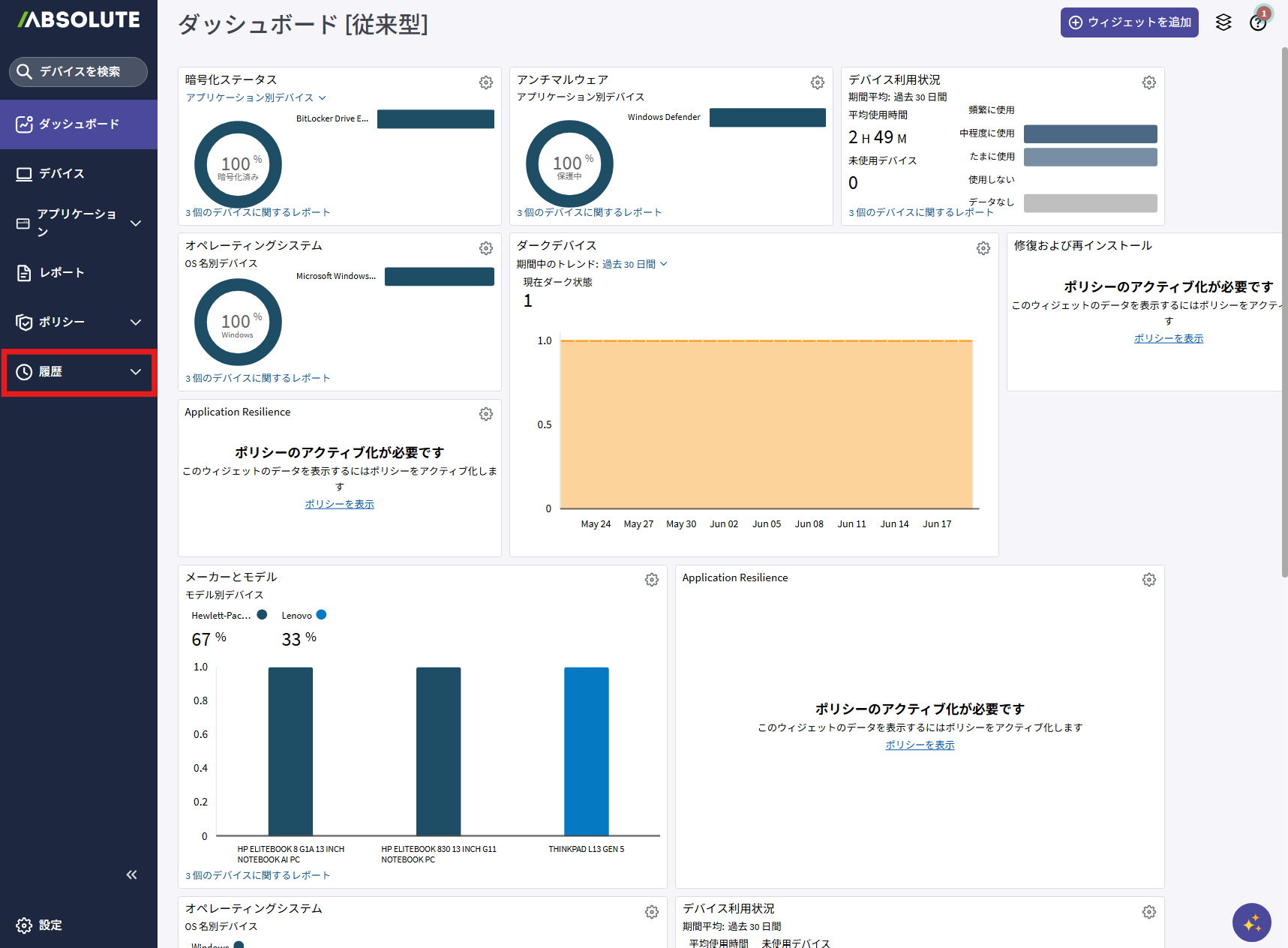This screenshot has width=1288, height=948.
Task: Open settings gear for bottom デバイス利用状況 widget
Action: tap(1149, 912)
